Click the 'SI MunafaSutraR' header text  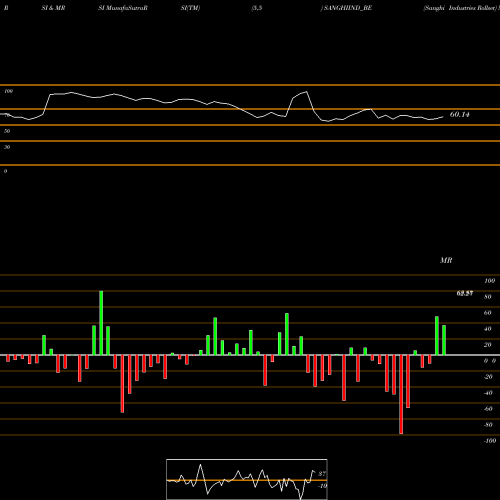pos(123,8)
